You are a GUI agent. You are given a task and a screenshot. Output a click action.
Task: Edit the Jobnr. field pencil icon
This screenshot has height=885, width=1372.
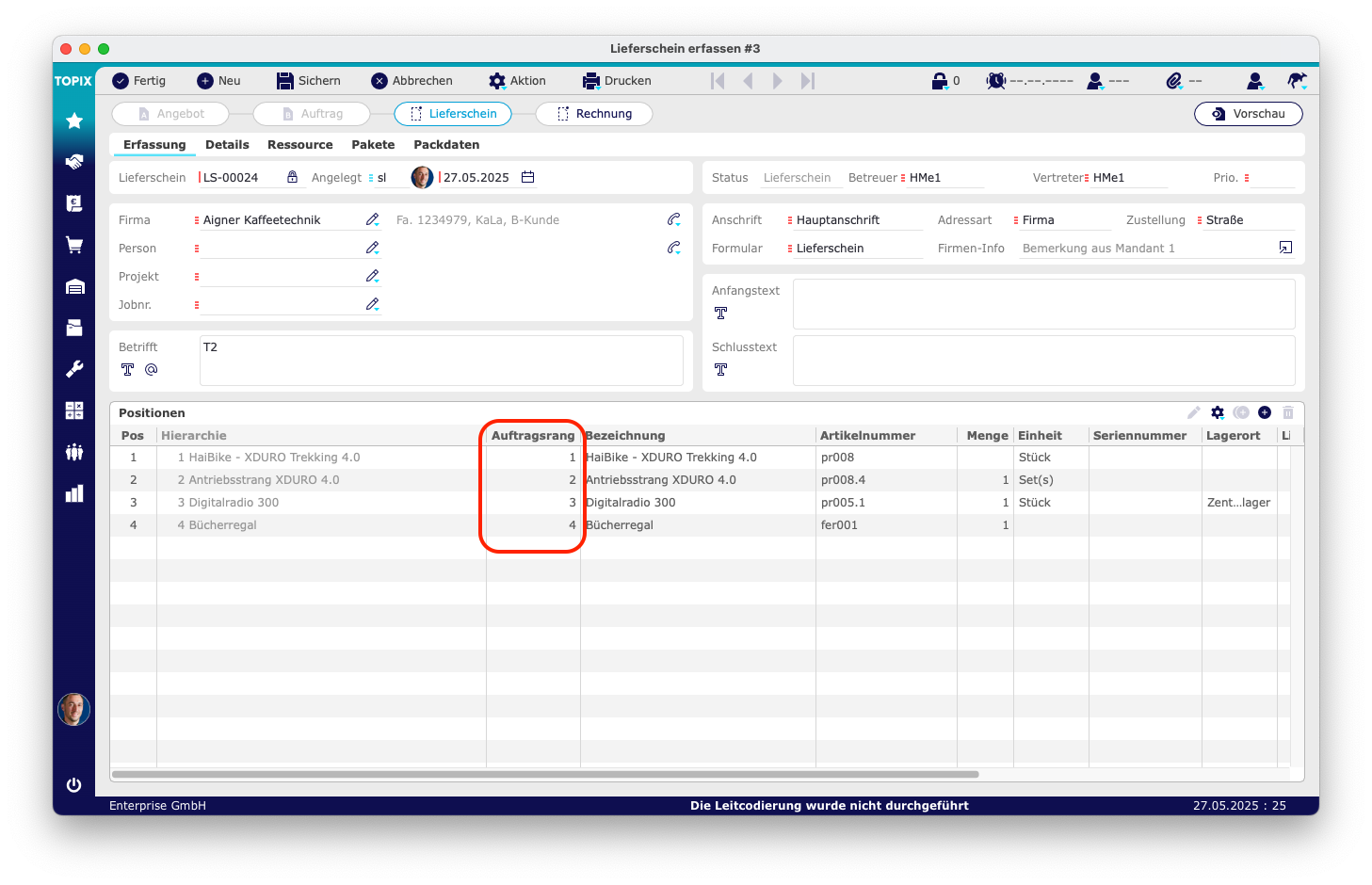click(x=373, y=304)
